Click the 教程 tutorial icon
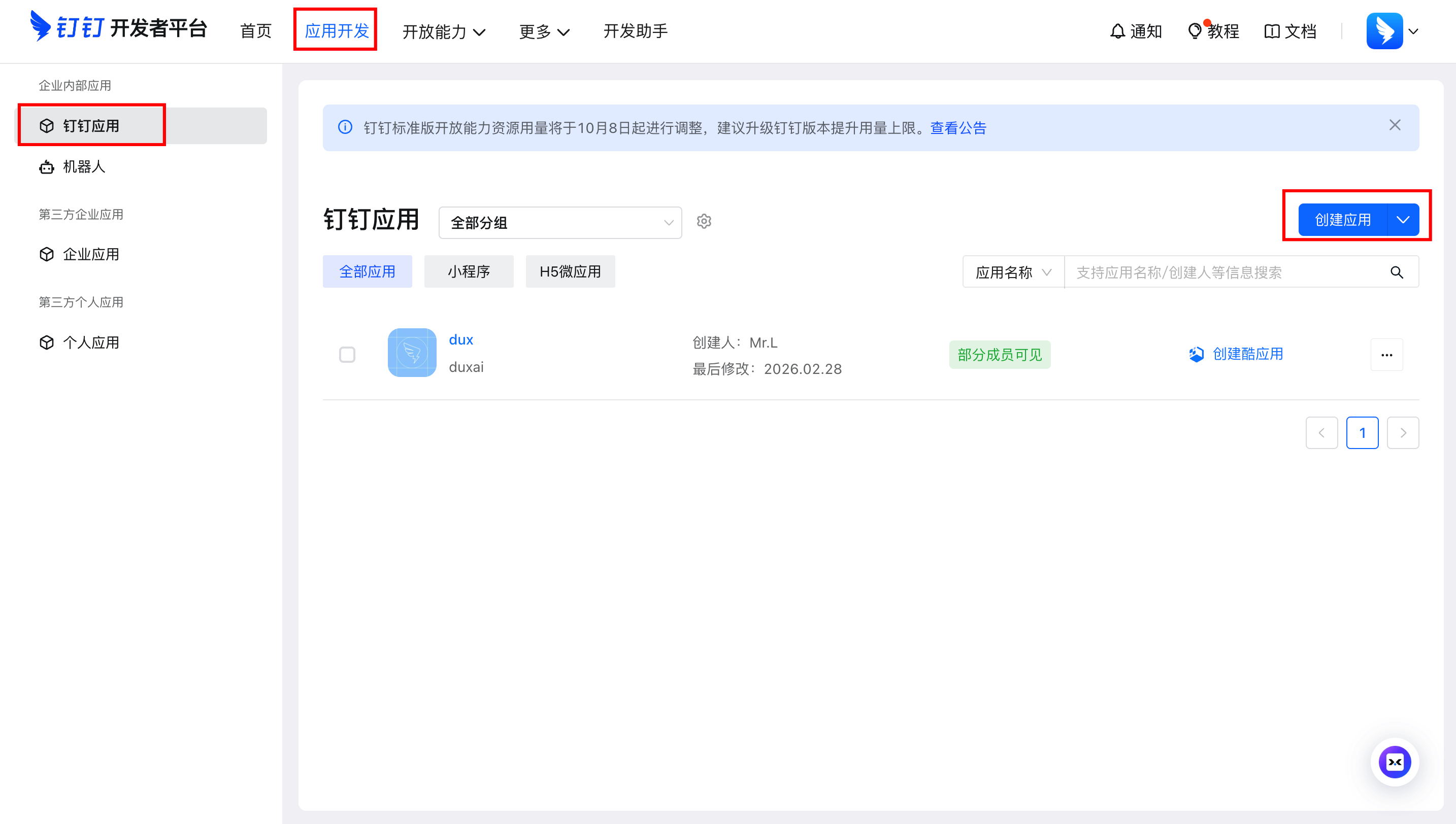Viewport: 1456px width, 824px height. pos(1195,31)
